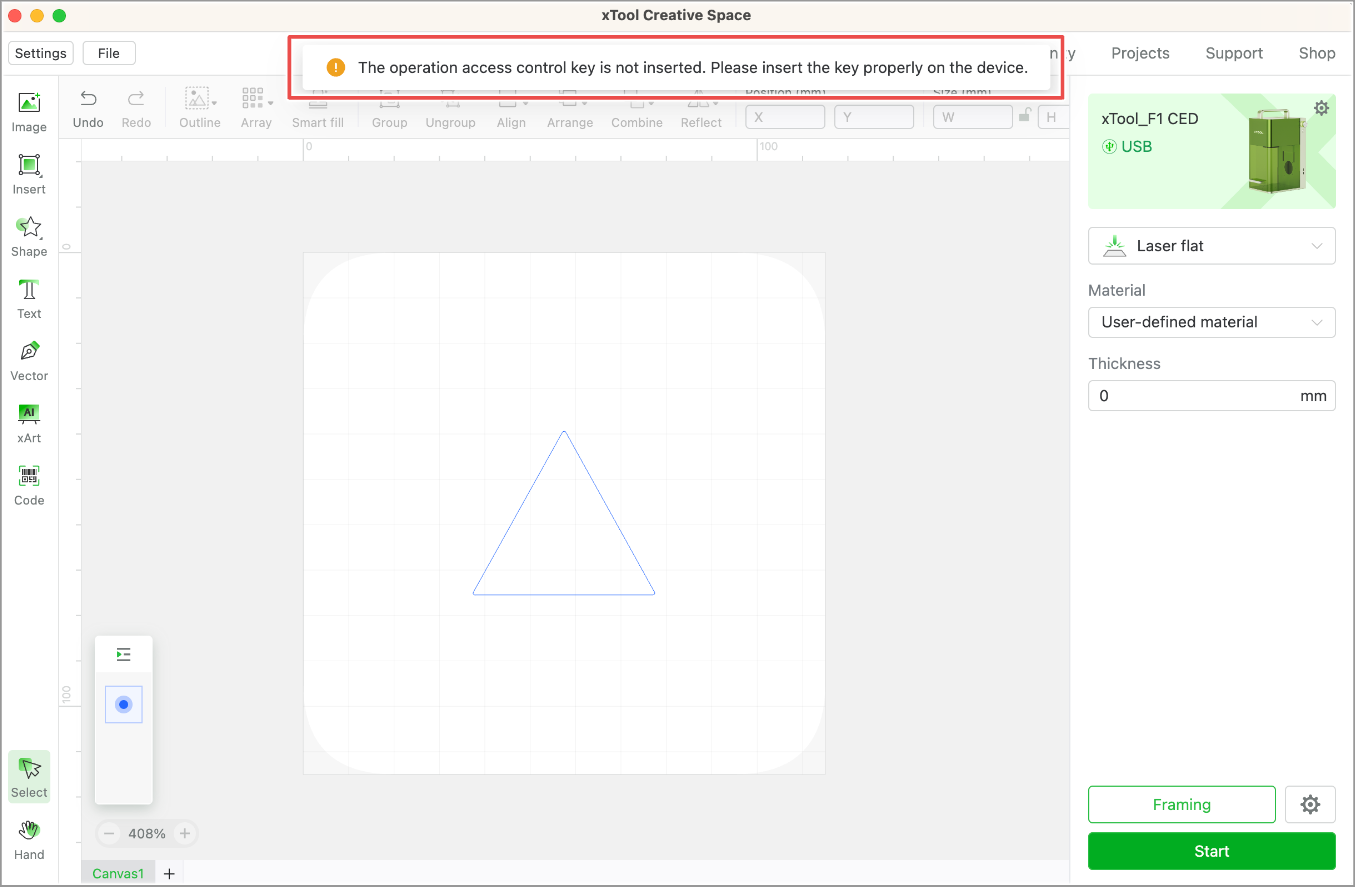Zoom in with the plus button
The height and width of the screenshot is (887, 1355).
185,833
